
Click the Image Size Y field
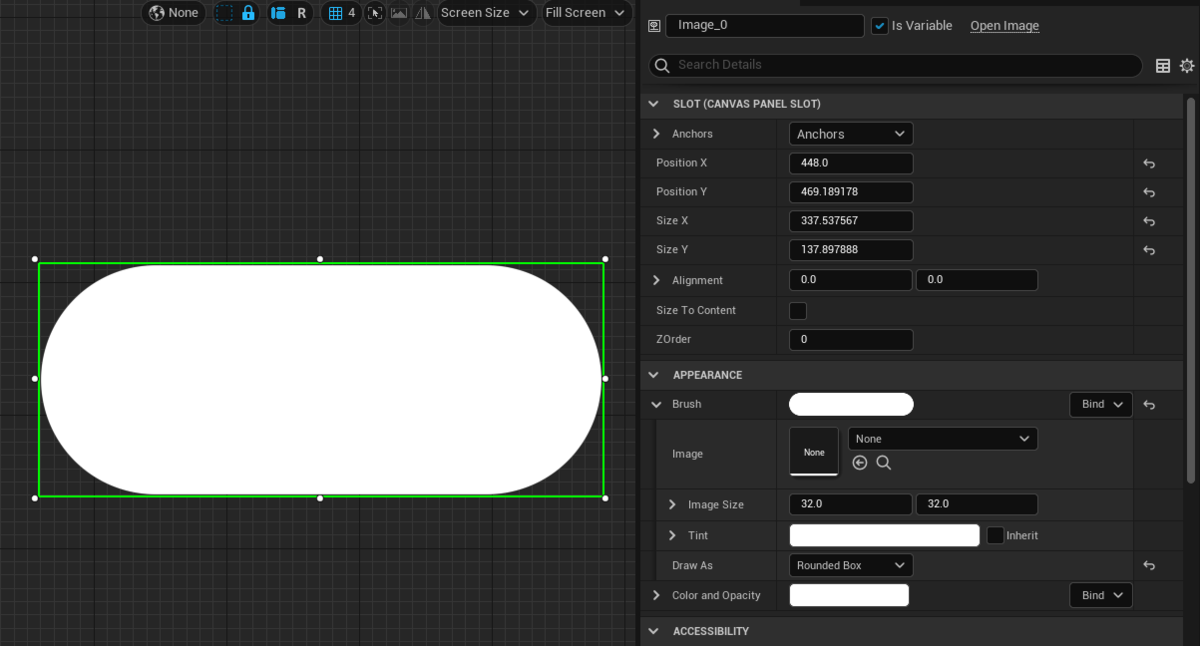click(x=977, y=504)
